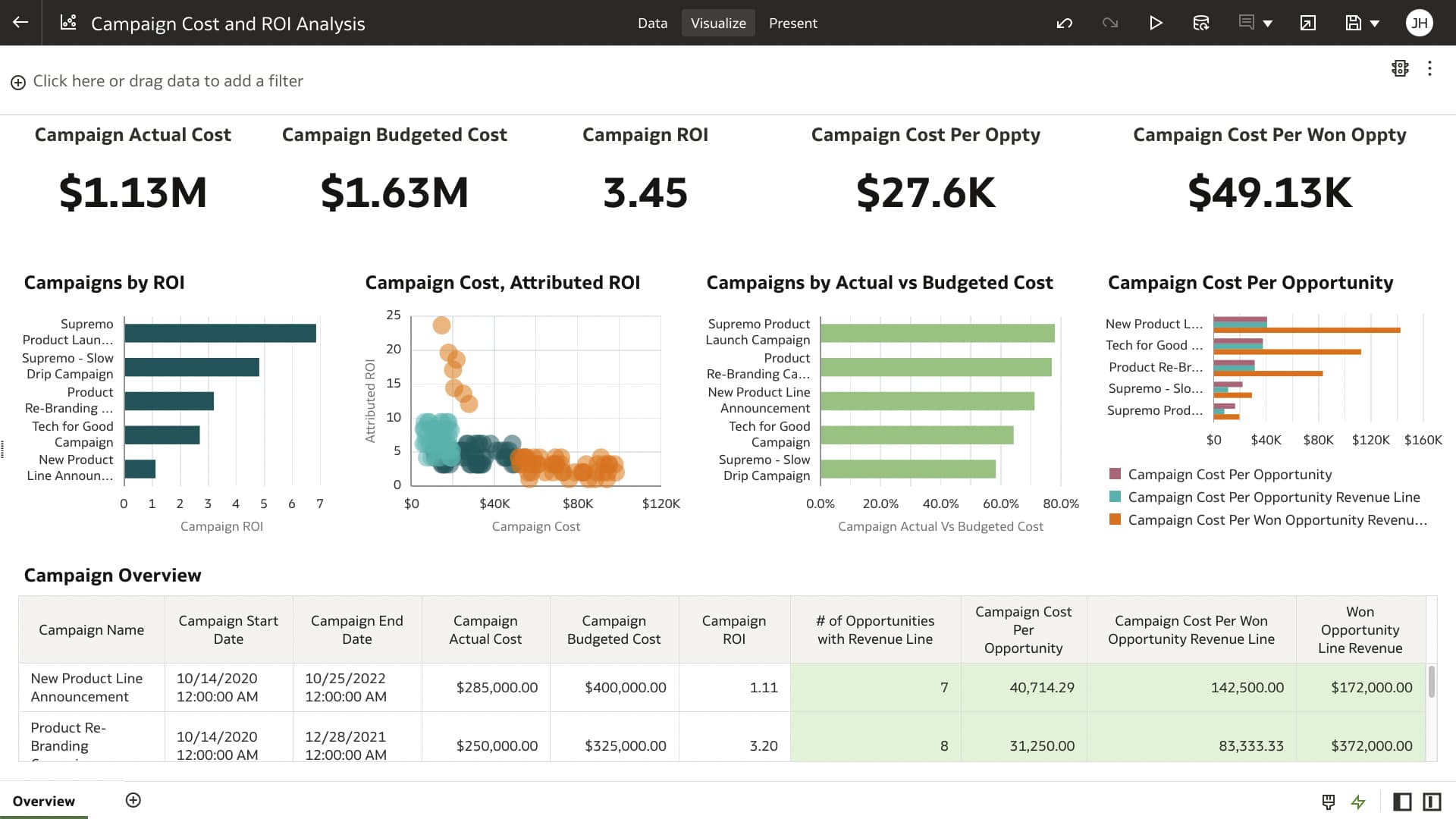Open the JH user avatar
Image resolution: width=1456 pixels, height=819 pixels.
click(1420, 23)
